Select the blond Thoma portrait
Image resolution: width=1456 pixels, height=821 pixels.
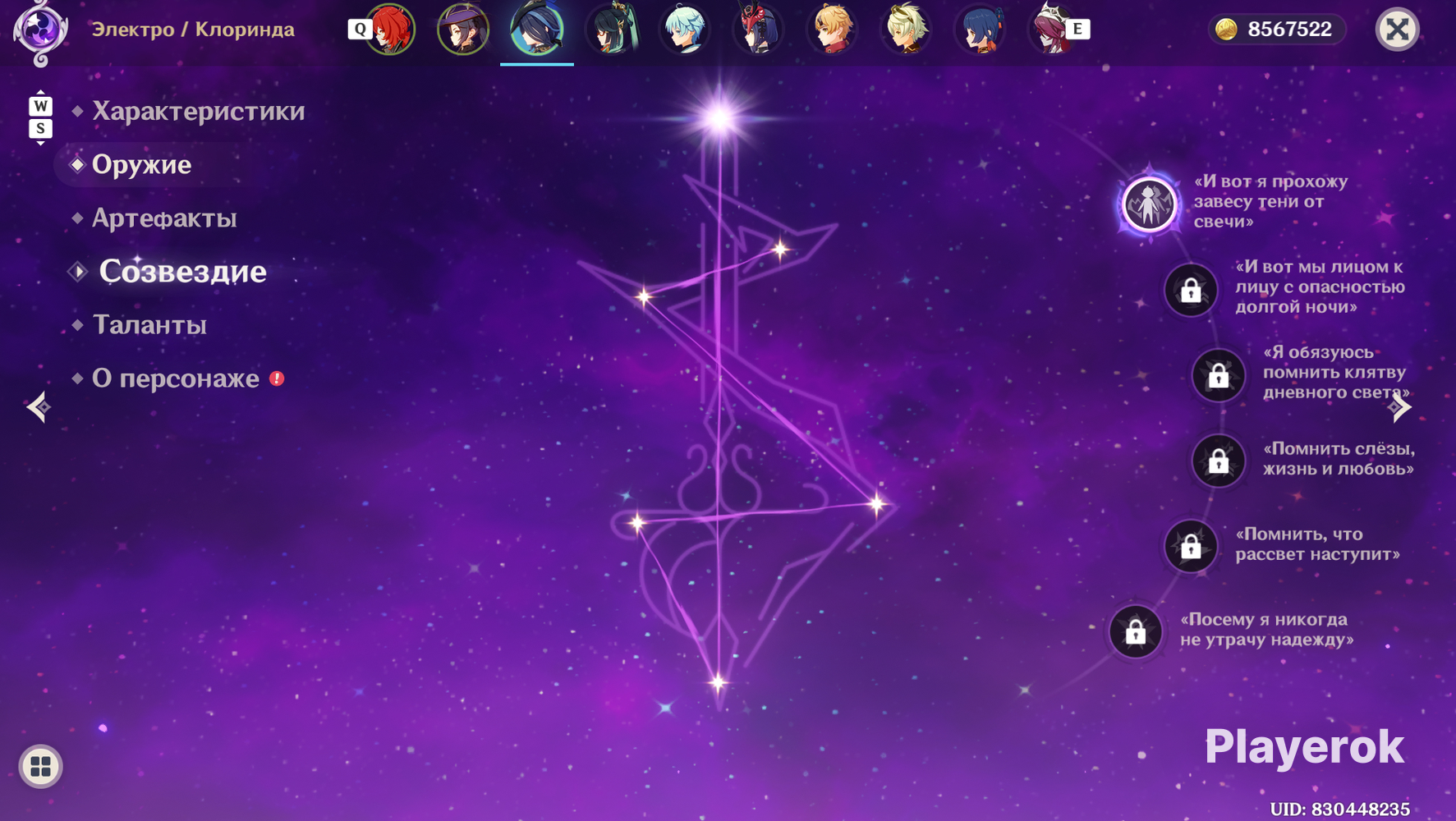(833, 30)
